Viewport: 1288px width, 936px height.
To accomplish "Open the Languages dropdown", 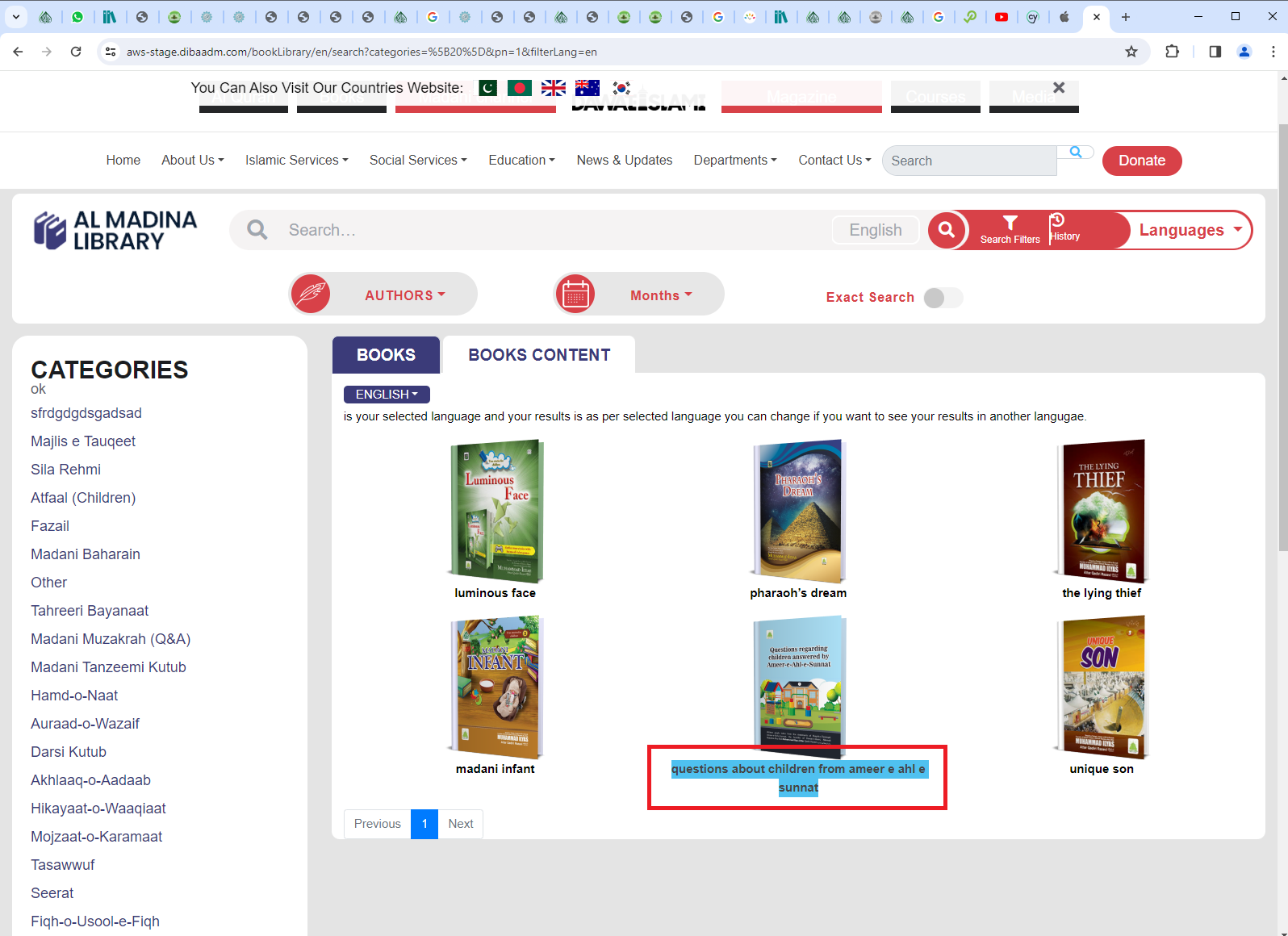I will (1190, 230).
